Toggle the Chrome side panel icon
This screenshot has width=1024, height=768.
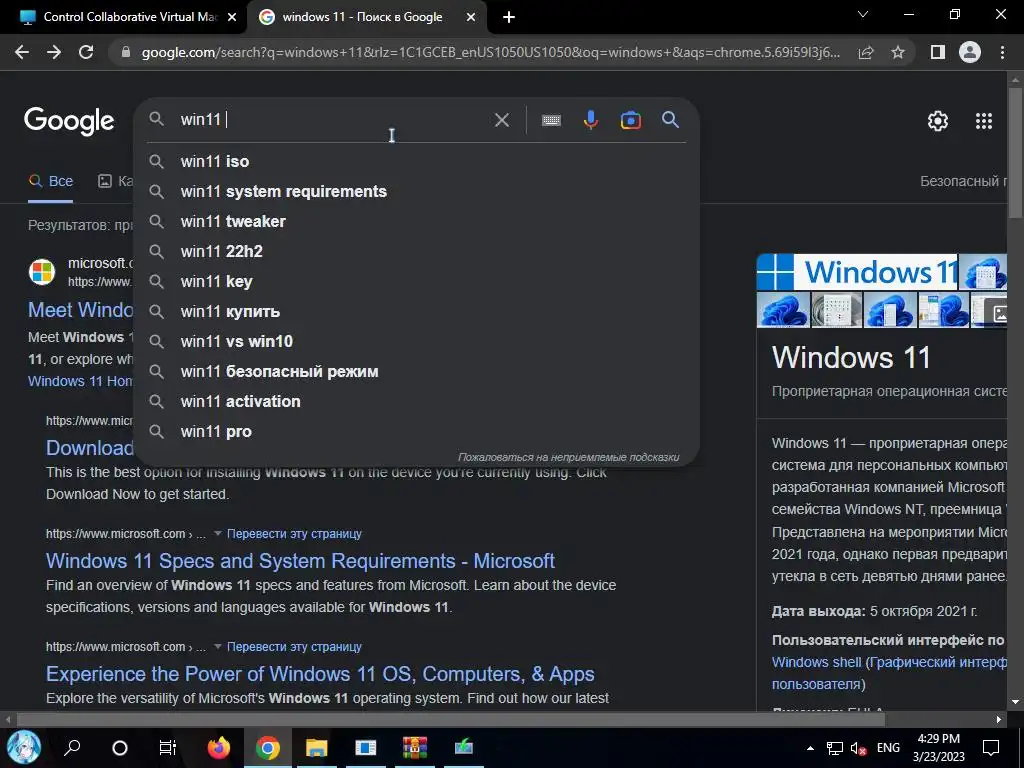coord(938,52)
